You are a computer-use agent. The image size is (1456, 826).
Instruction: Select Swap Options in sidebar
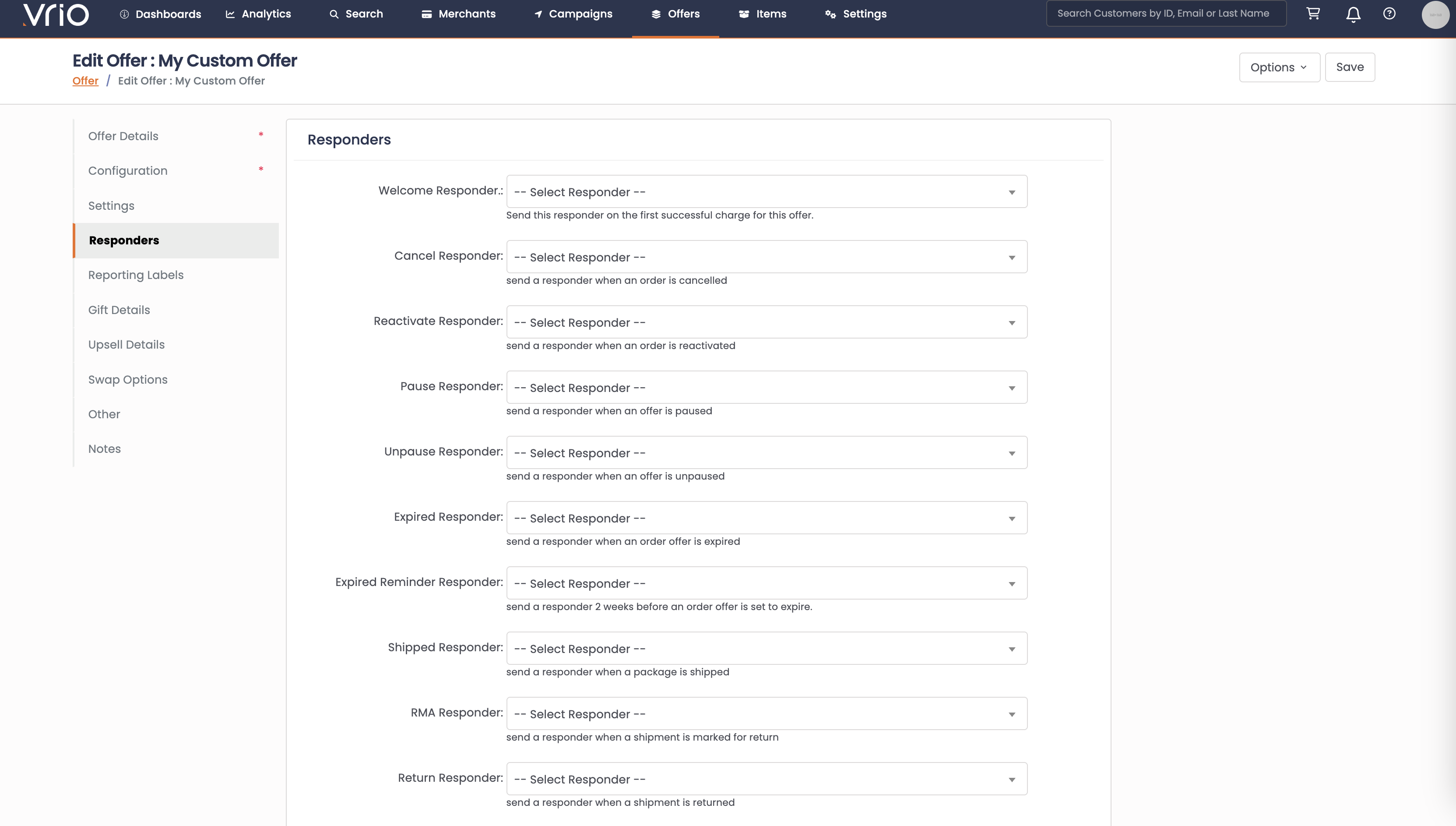176,380
